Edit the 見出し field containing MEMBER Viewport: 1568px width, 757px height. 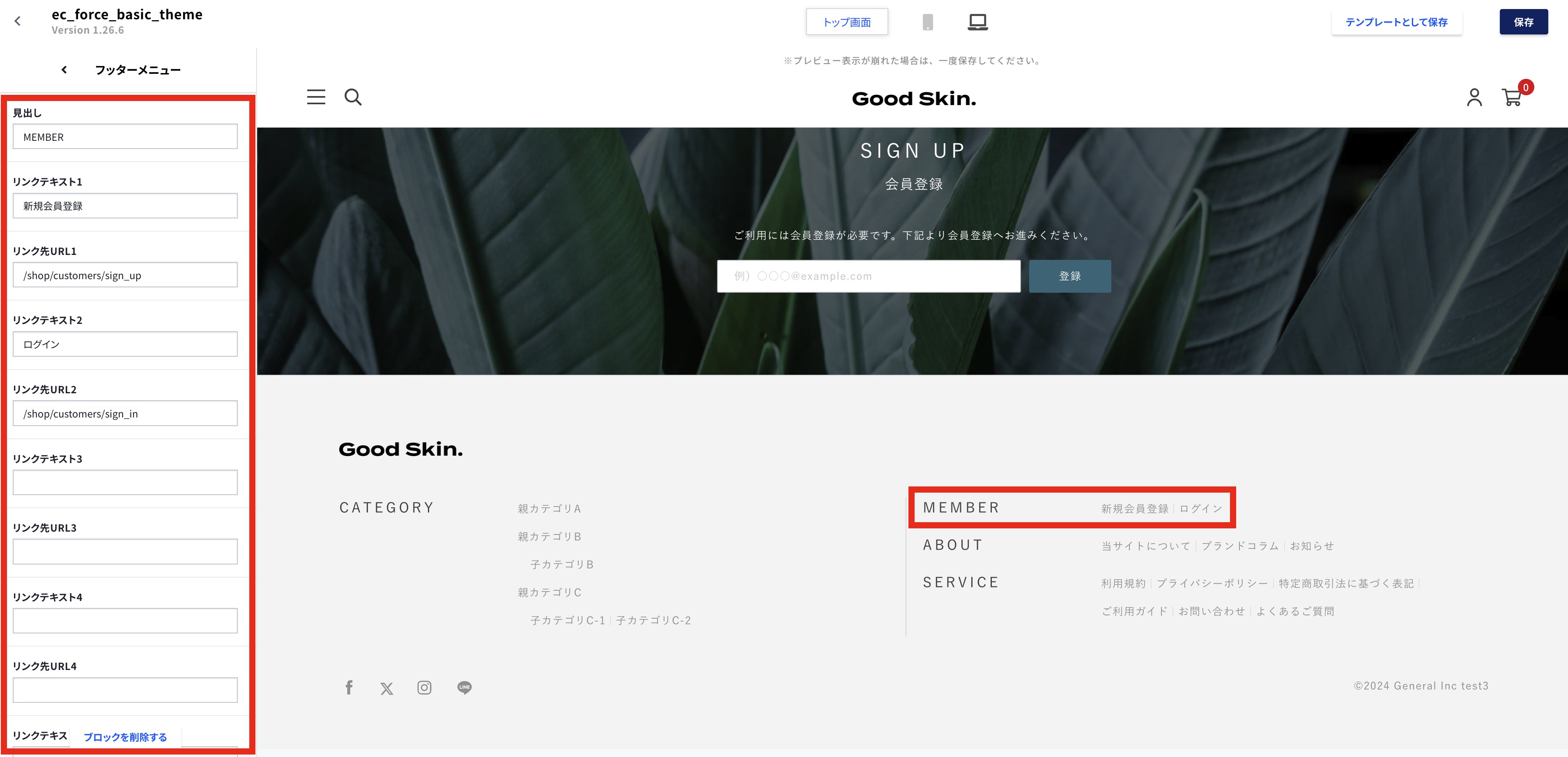[125, 136]
